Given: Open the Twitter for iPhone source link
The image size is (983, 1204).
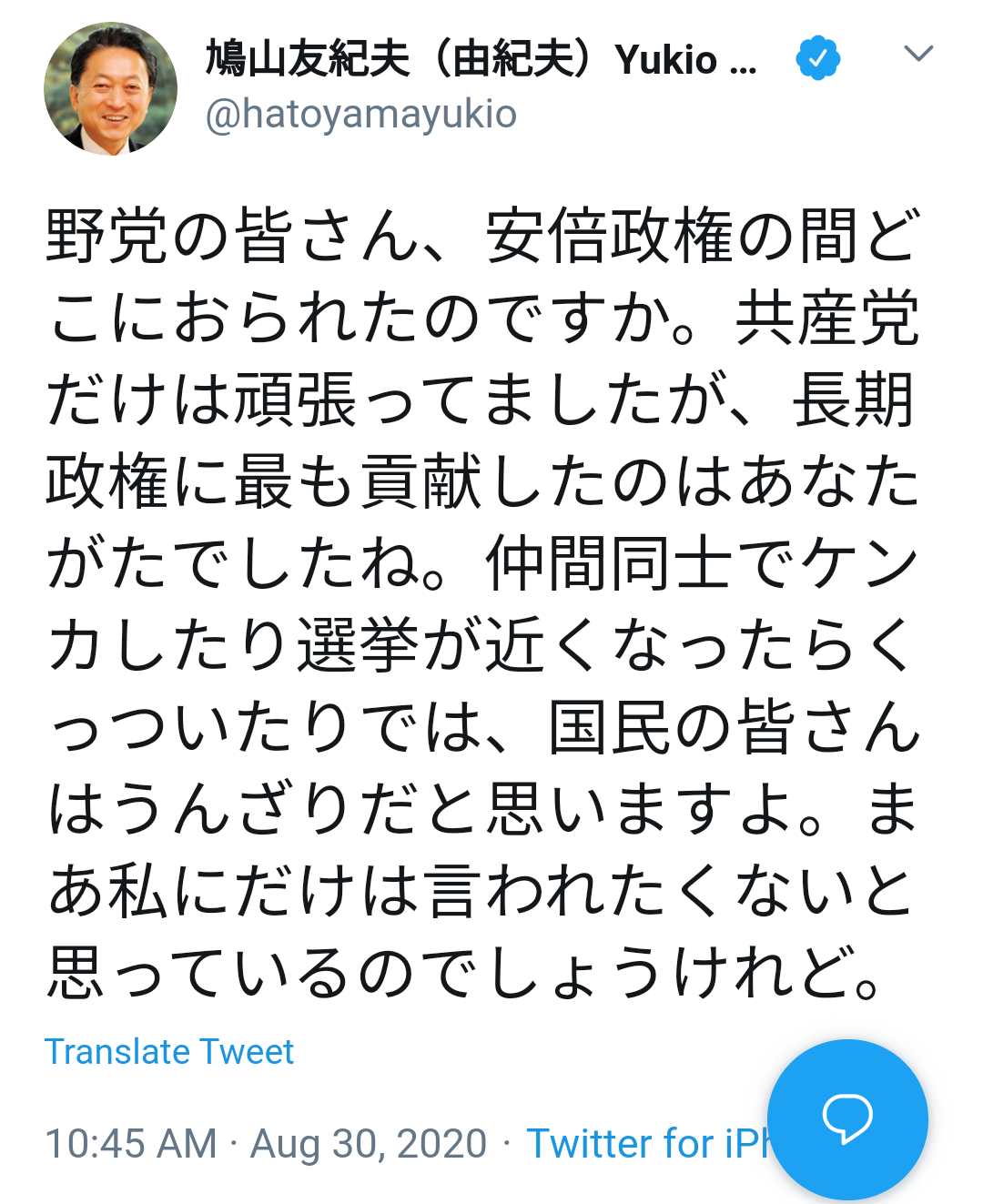Looking at the screenshot, I should click(x=648, y=1144).
